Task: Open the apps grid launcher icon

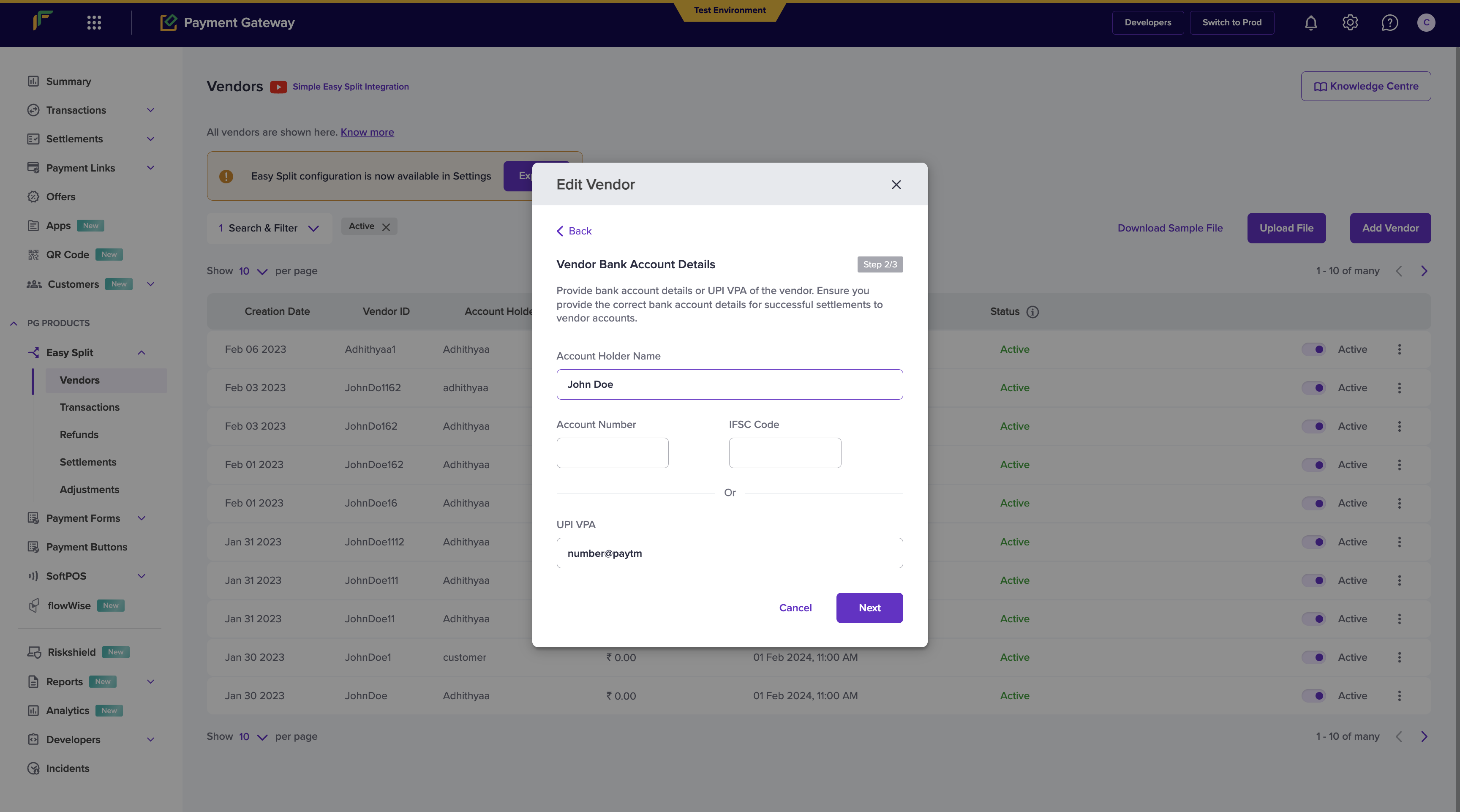Action: [x=94, y=23]
